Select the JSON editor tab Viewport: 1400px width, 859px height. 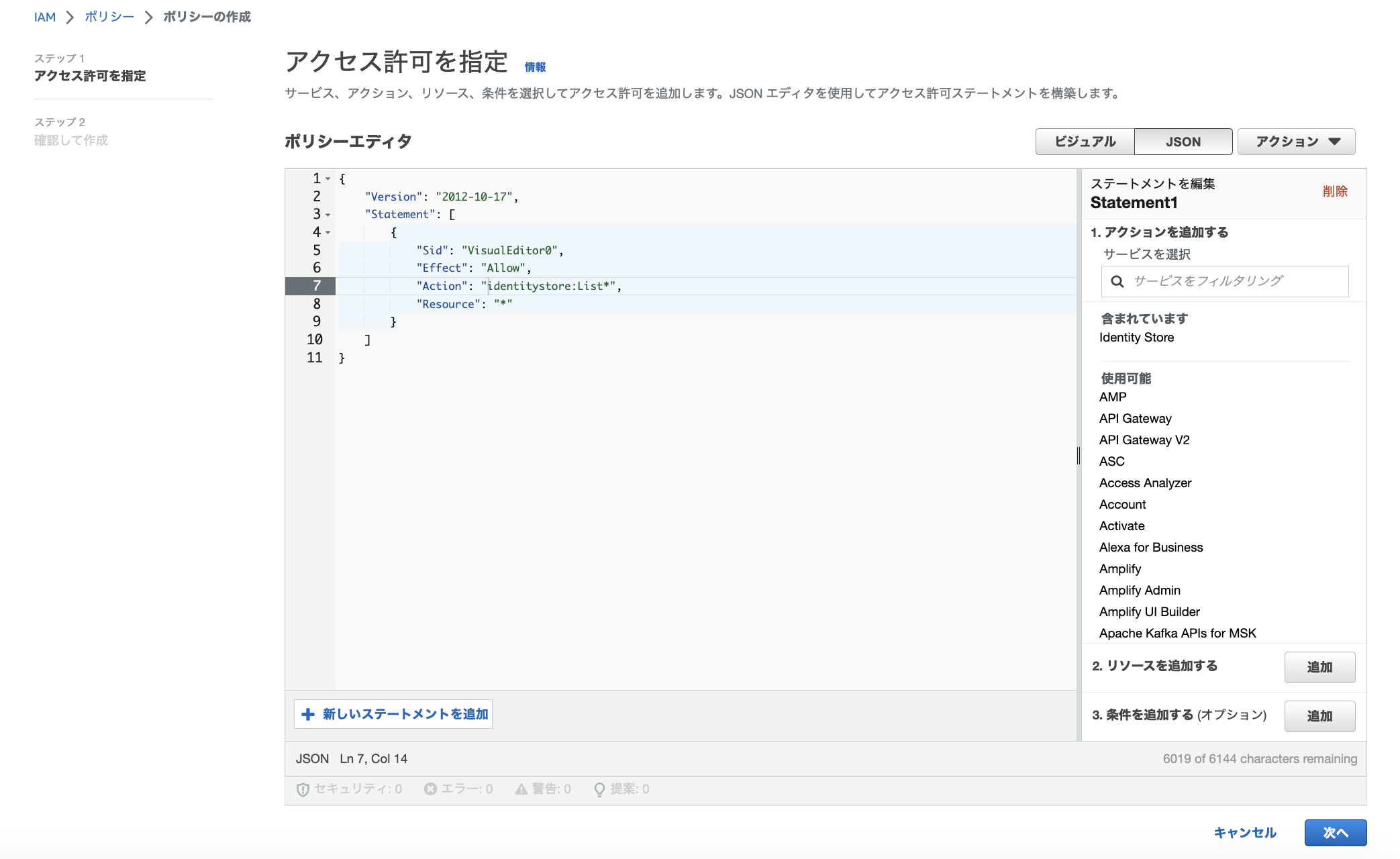pyautogui.click(x=1183, y=142)
